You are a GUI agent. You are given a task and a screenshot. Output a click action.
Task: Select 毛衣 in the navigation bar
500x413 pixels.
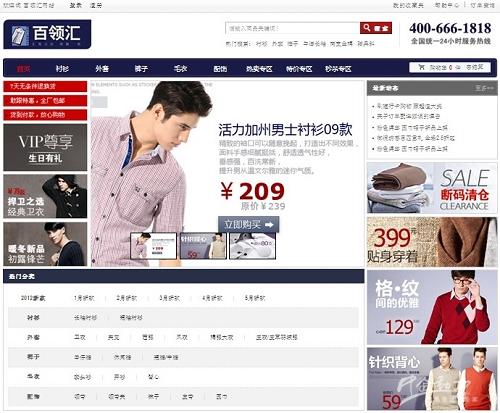coord(180,69)
